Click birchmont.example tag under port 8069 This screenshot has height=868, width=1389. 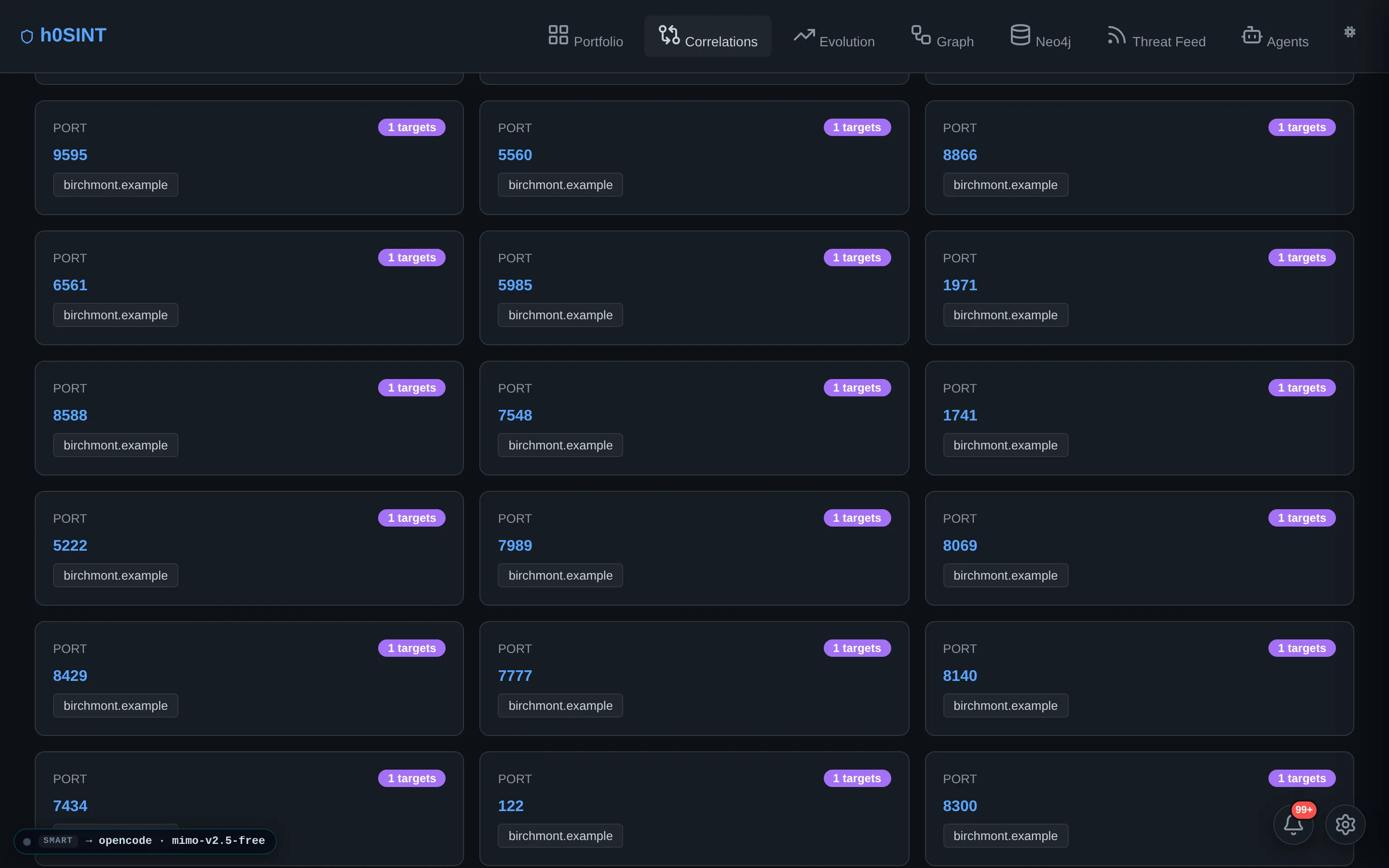[1006, 576]
